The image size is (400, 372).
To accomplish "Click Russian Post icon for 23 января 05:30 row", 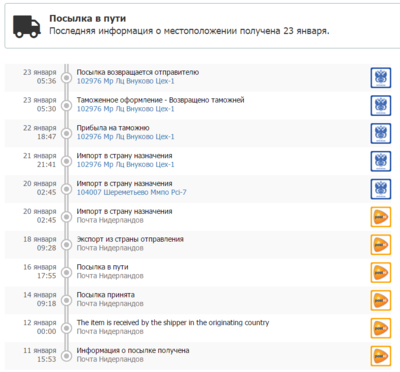I will click(x=381, y=105).
